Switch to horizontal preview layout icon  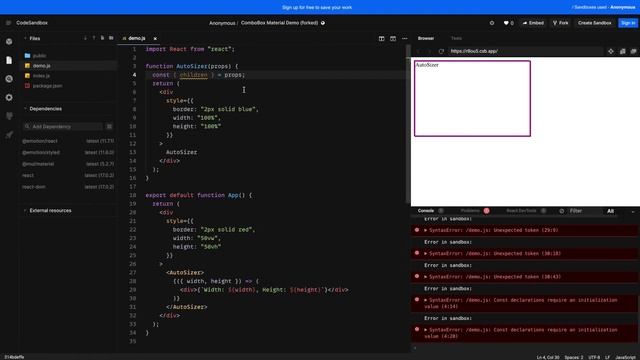pos(393,38)
